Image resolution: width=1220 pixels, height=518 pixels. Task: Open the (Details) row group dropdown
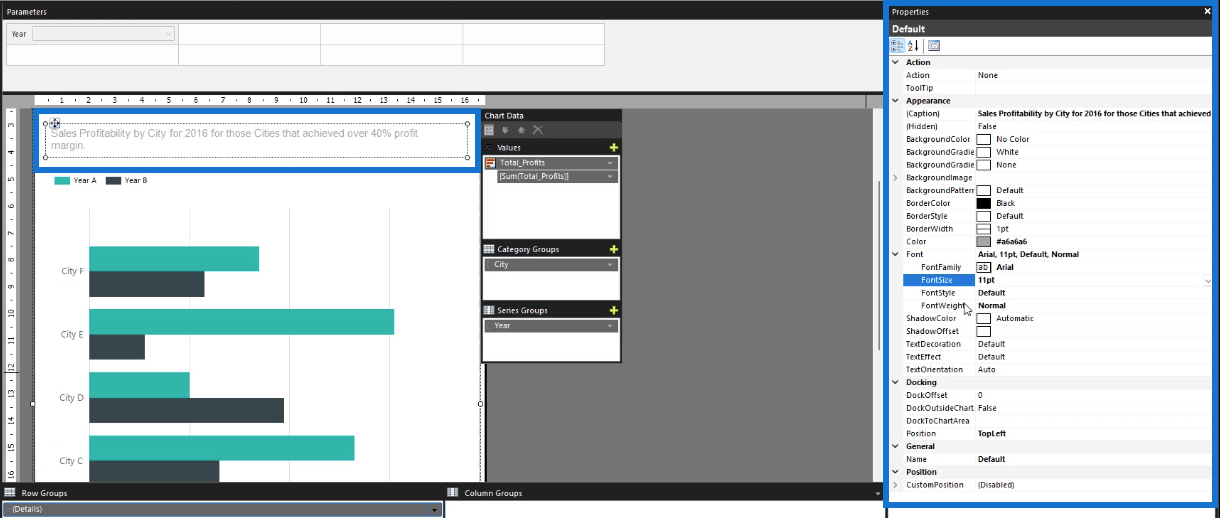click(x=434, y=509)
